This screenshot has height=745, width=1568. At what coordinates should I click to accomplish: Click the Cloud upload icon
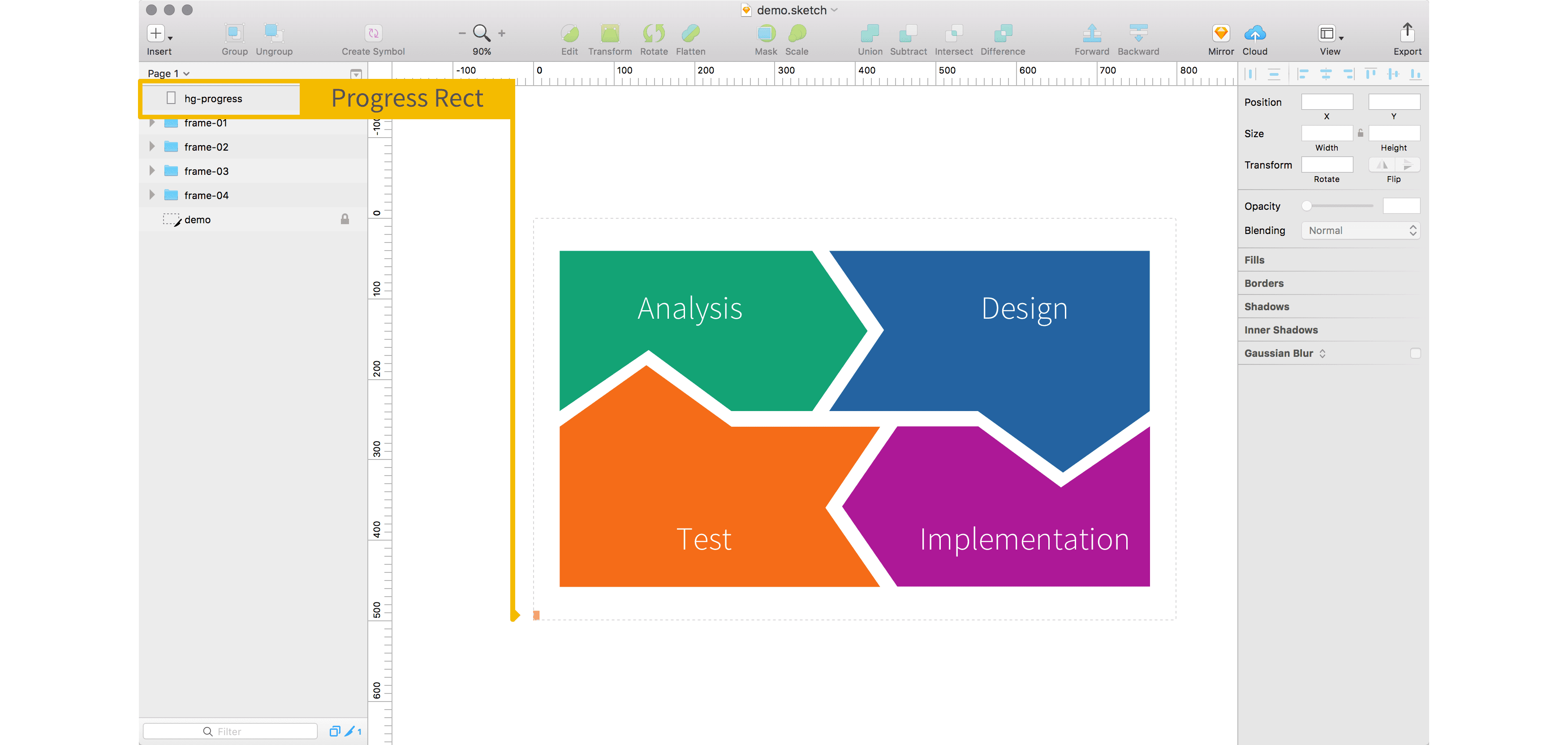click(x=1254, y=33)
